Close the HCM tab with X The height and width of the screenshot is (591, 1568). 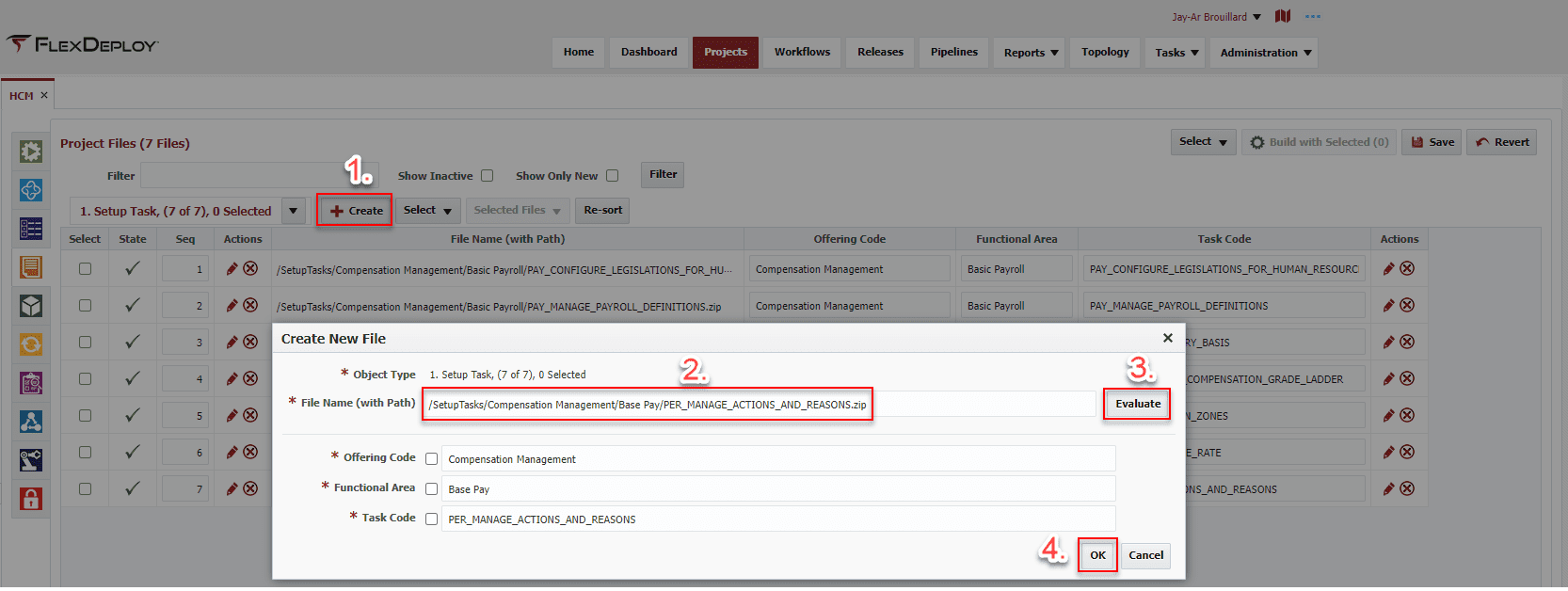click(44, 96)
